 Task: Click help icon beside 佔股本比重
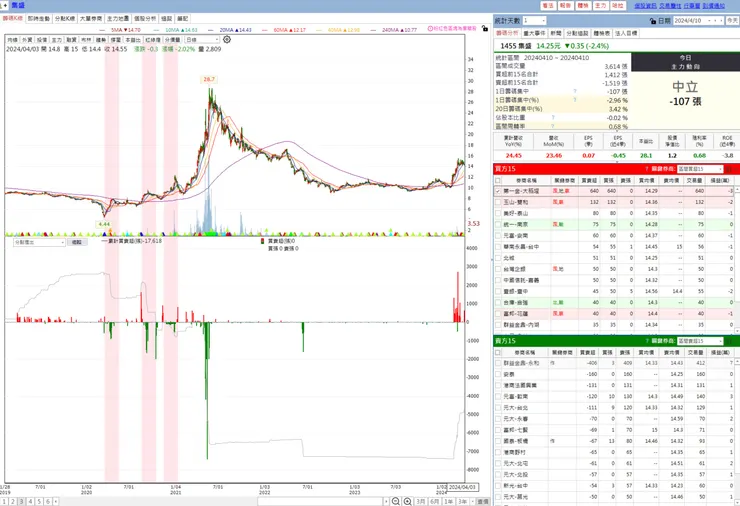click(553, 118)
